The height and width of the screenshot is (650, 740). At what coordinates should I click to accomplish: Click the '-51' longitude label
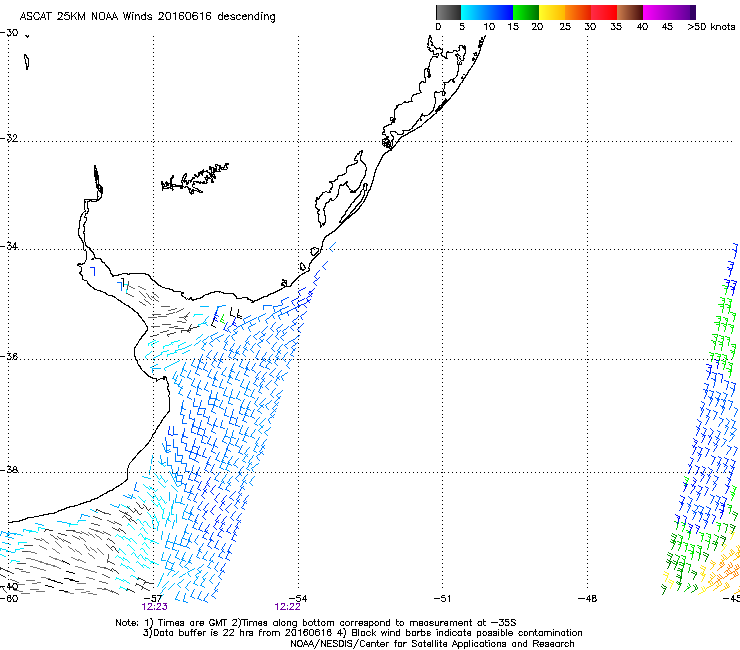click(x=442, y=598)
